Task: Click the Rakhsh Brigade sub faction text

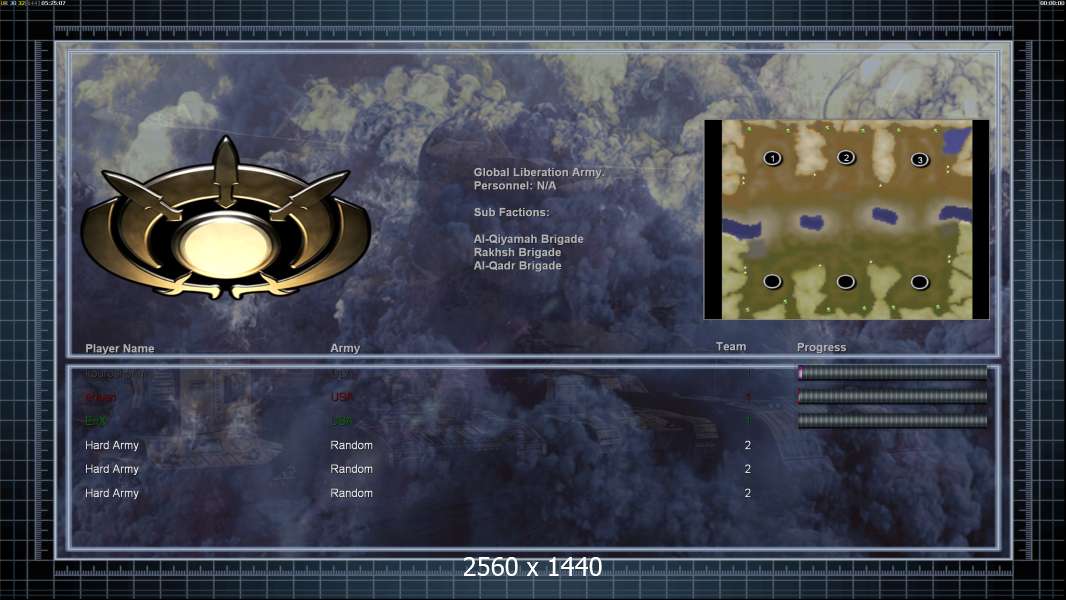Action: [517, 252]
